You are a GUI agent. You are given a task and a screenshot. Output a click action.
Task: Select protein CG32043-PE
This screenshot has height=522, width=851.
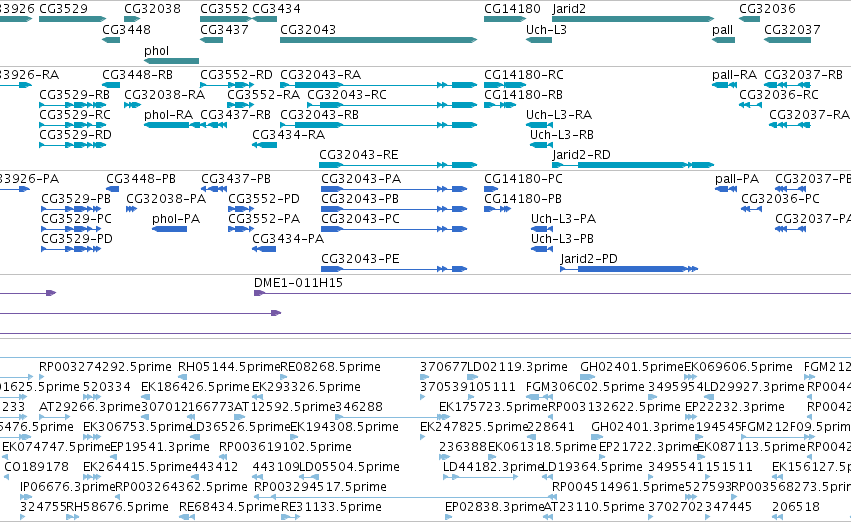[x=360, y=259]
